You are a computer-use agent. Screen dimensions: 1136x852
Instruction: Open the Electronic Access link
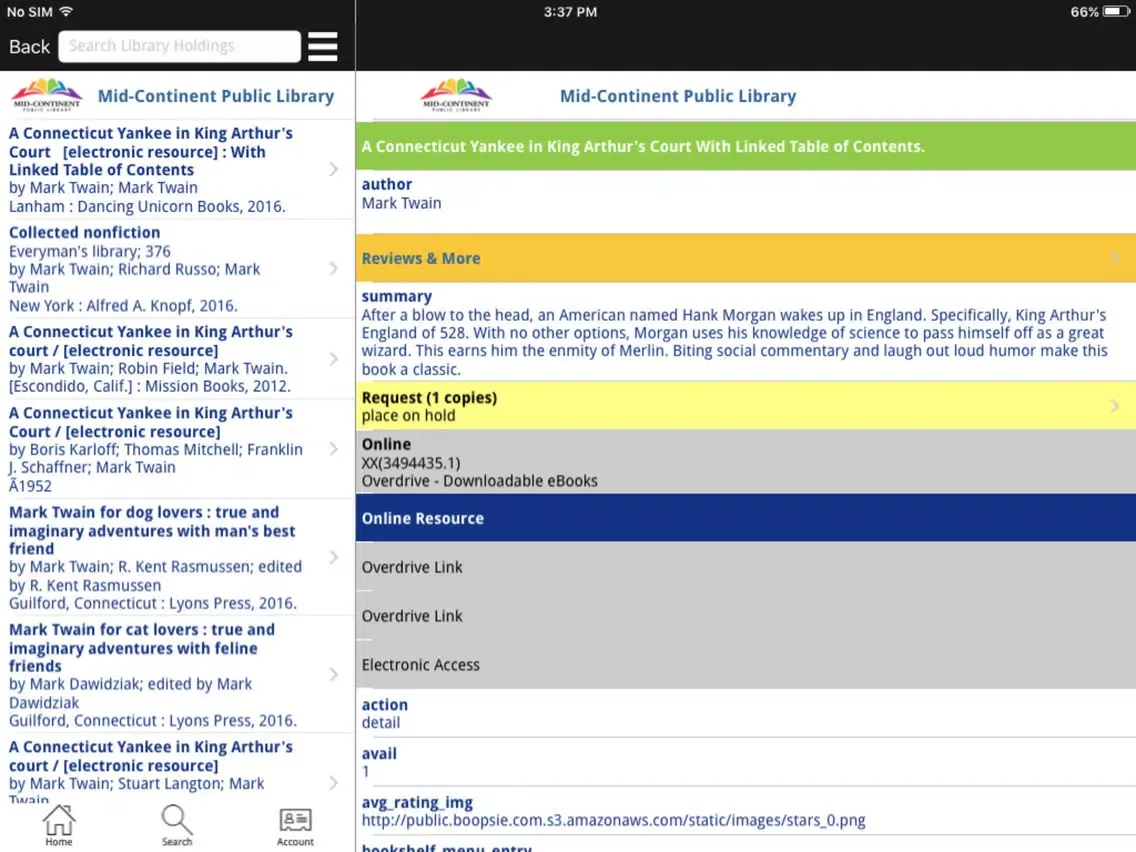pos(746,664)
